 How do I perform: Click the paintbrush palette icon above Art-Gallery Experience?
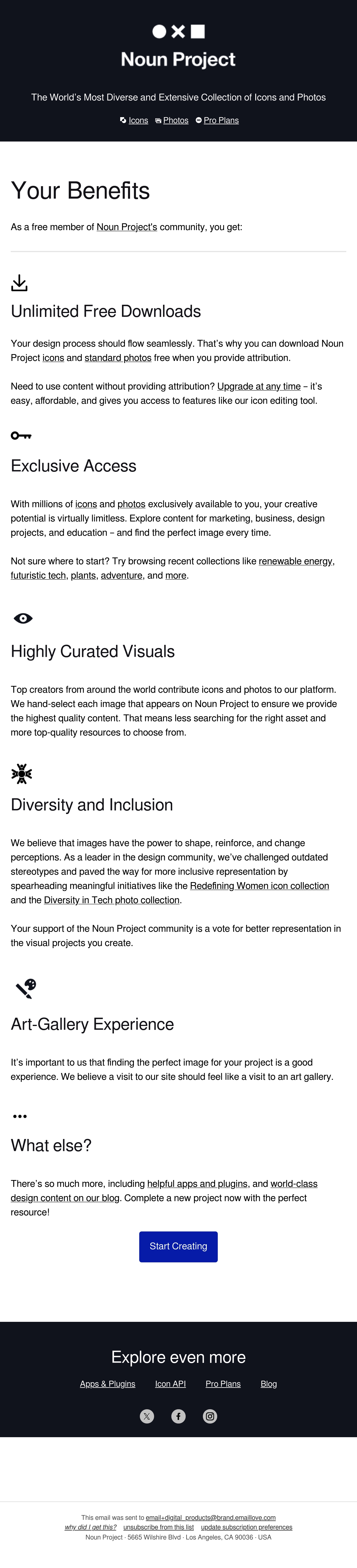26,989
